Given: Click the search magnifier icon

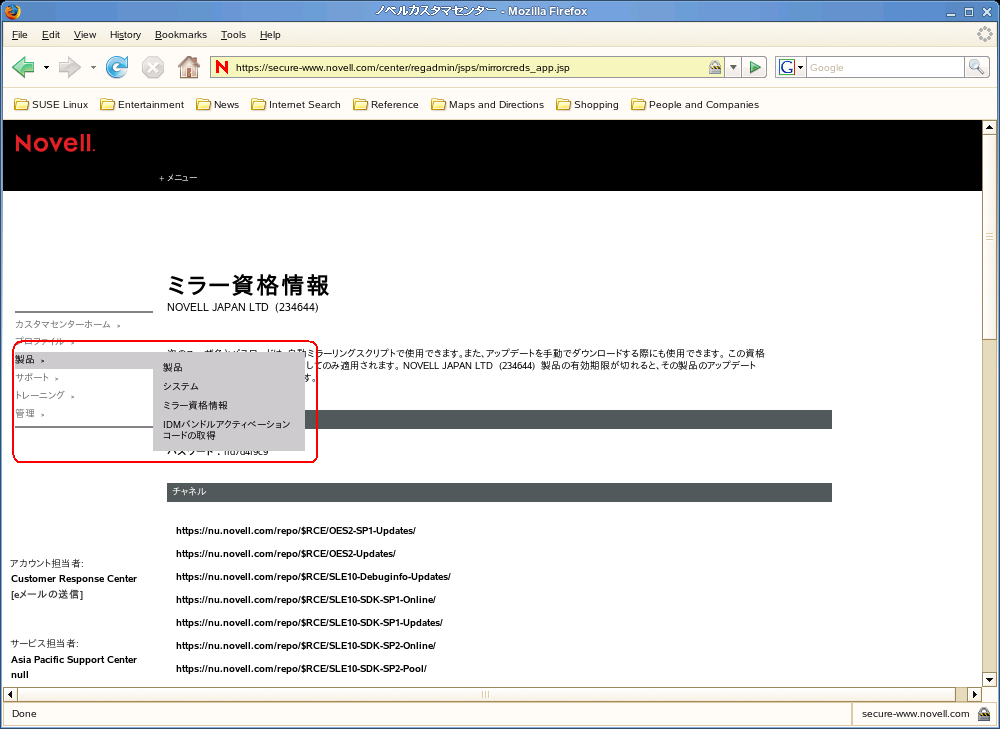Looking at the screenshot, I should click(x=976, y=67).
